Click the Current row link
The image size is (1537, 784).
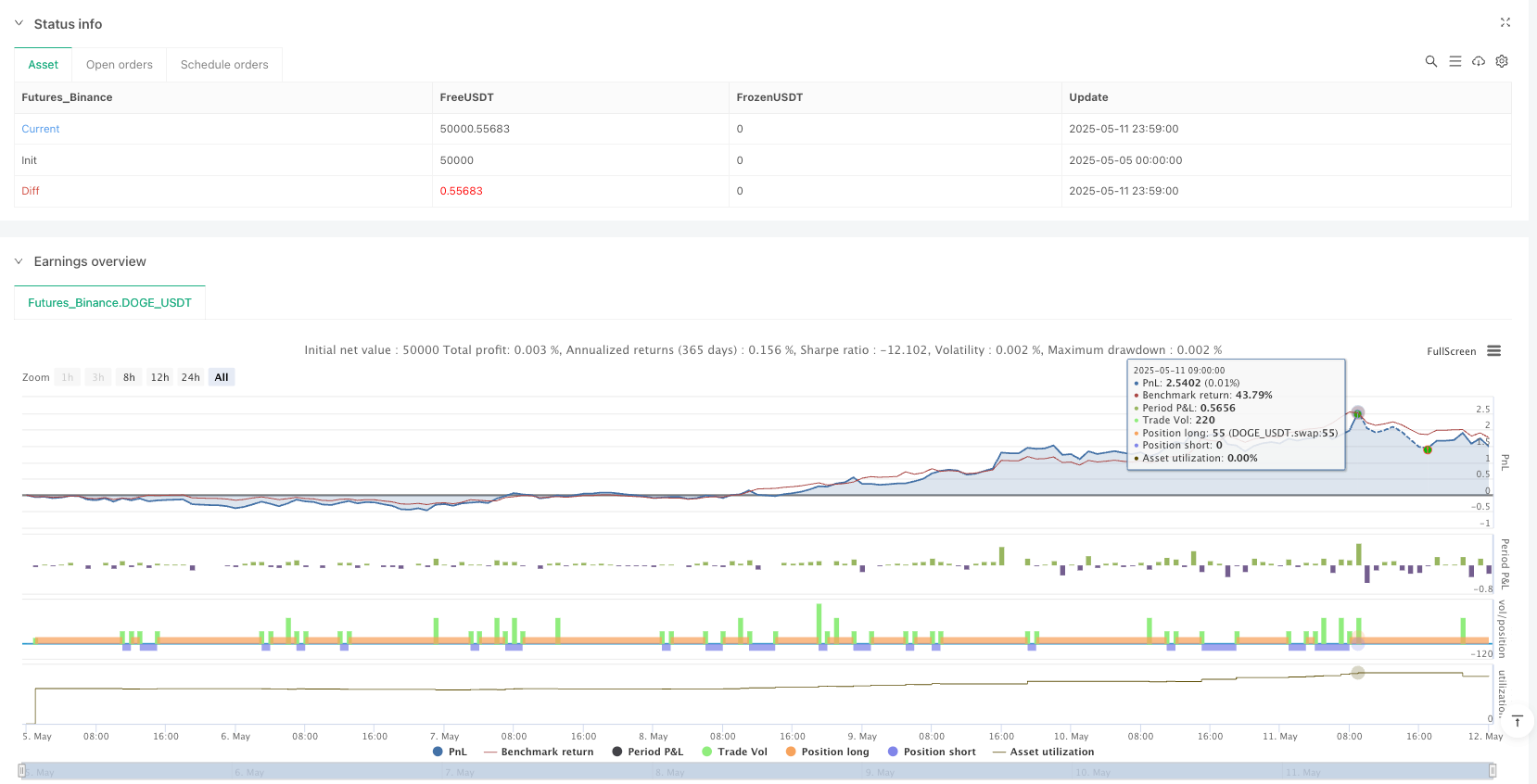[x=41, y=129]
